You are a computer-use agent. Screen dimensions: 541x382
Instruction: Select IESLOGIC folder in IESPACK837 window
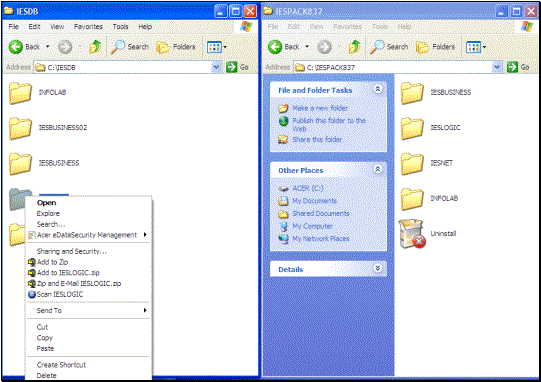[x=431, y=128]
